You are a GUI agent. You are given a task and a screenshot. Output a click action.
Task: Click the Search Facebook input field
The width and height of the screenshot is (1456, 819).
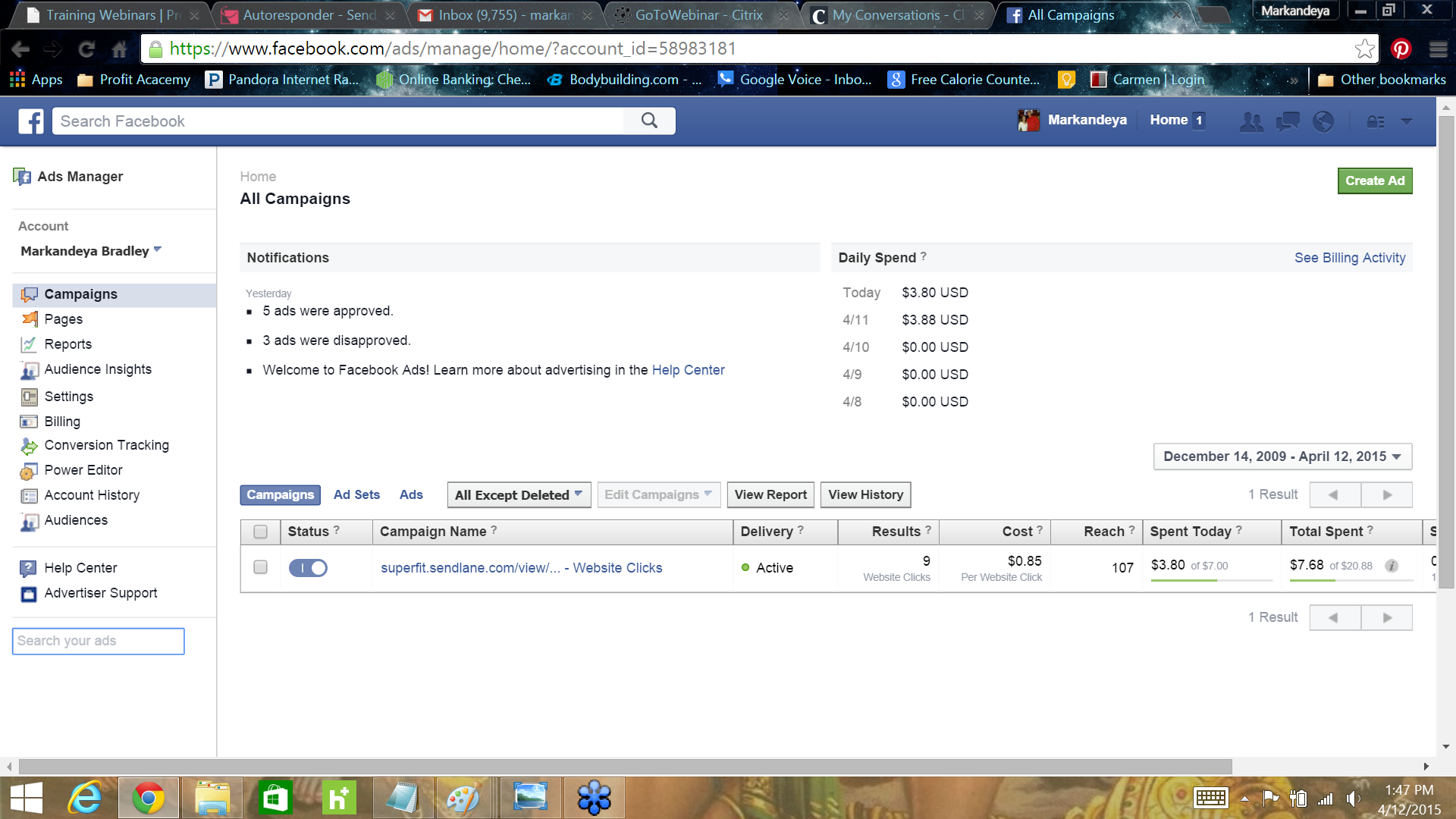pyautogui.click(x=338, y=121)
